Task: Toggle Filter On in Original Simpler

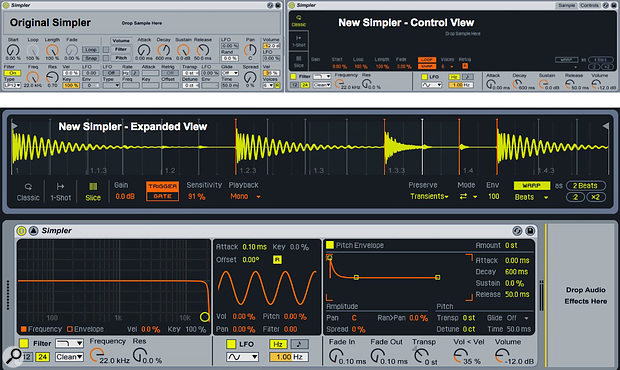Action: point(12,73)
